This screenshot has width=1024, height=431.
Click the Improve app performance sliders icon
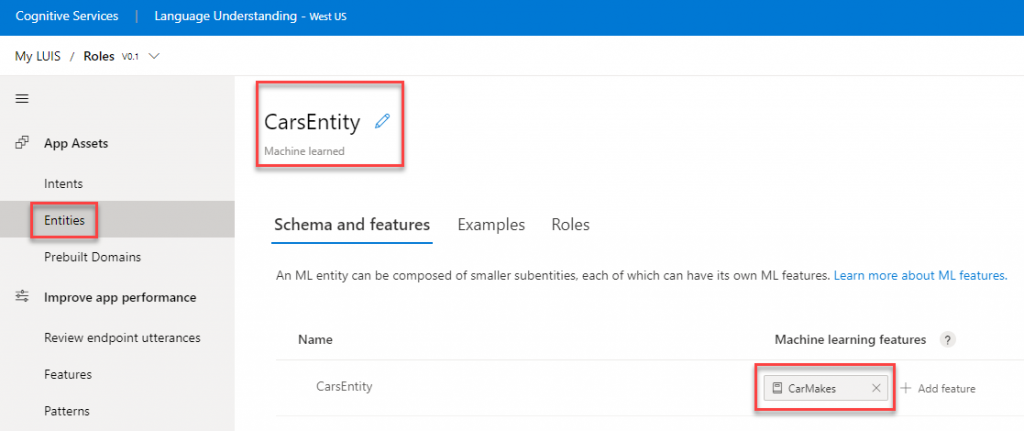pos(22,296)
